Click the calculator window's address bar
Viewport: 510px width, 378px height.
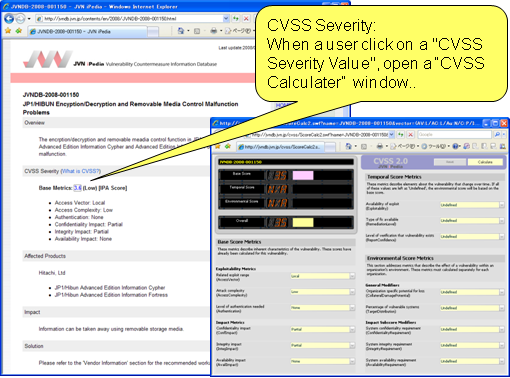pyautogui.click(x=319, y=135)
